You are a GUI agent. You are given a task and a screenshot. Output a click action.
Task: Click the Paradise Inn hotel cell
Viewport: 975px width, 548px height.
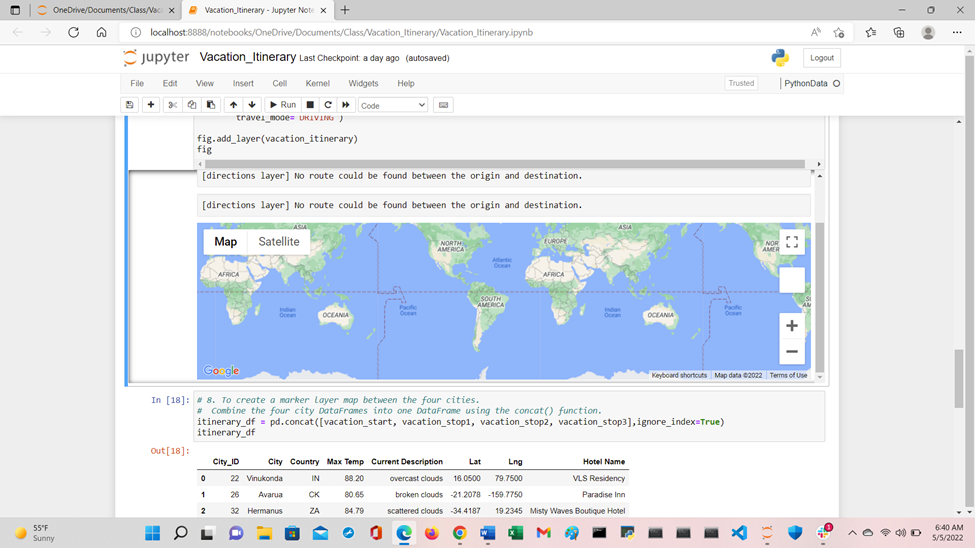(x=603, y=495)
